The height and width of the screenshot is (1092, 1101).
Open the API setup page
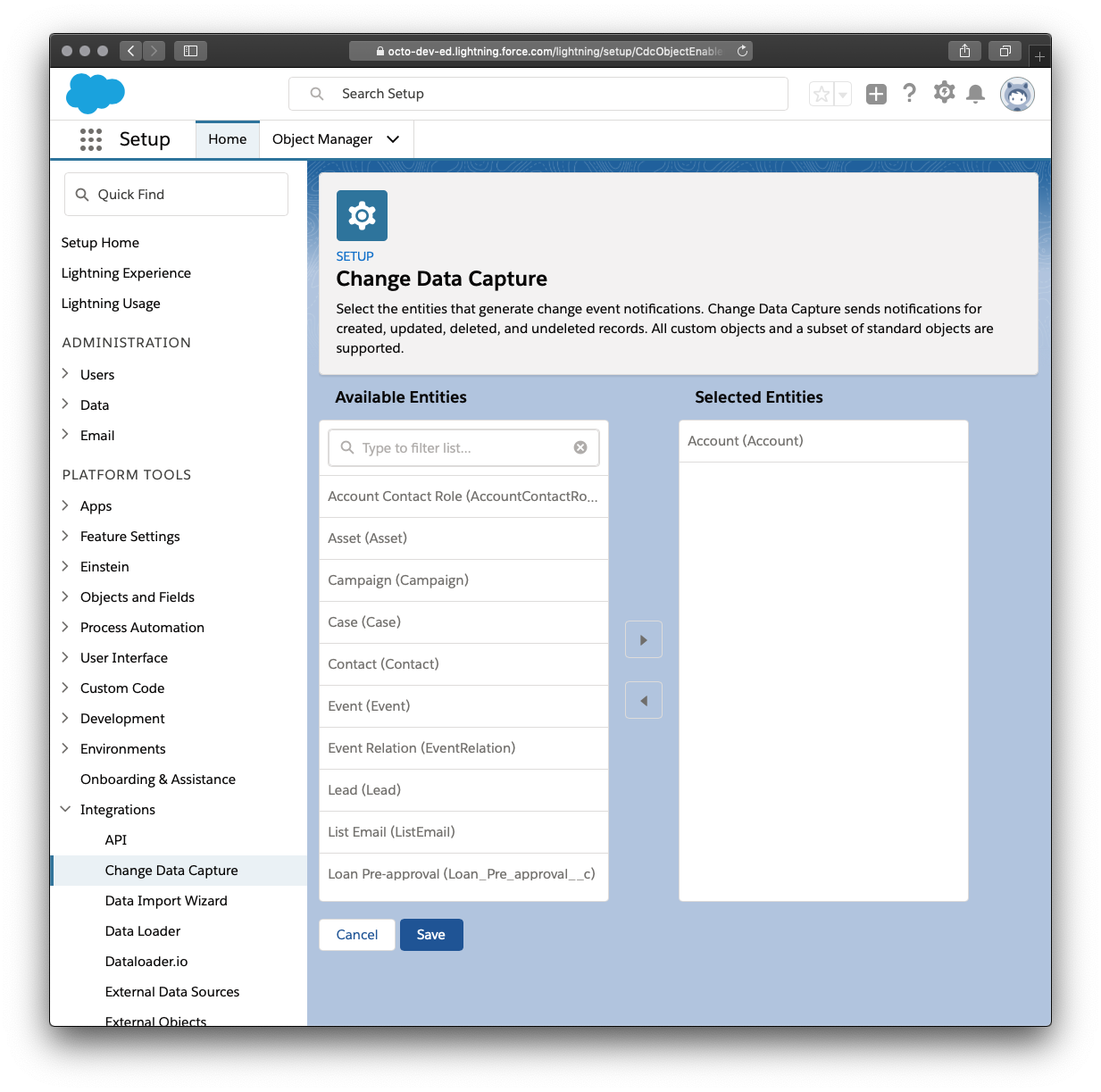tap(116, 840)
